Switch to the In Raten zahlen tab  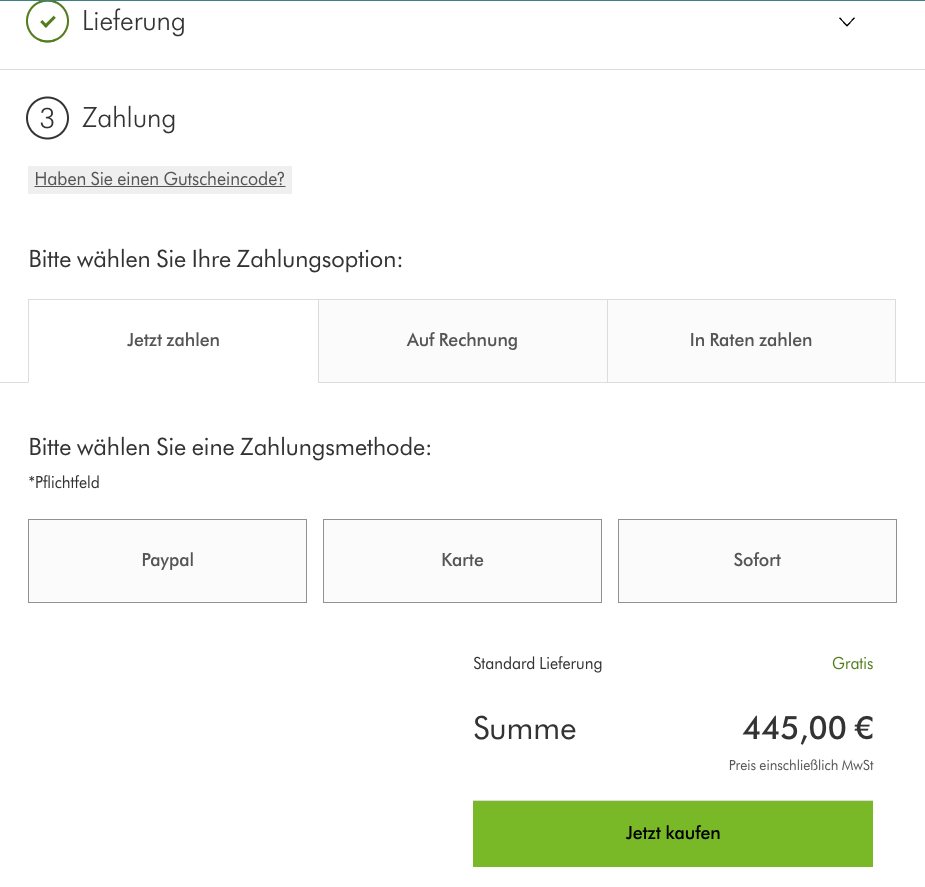pyautogui.click(x=750, y=340)
